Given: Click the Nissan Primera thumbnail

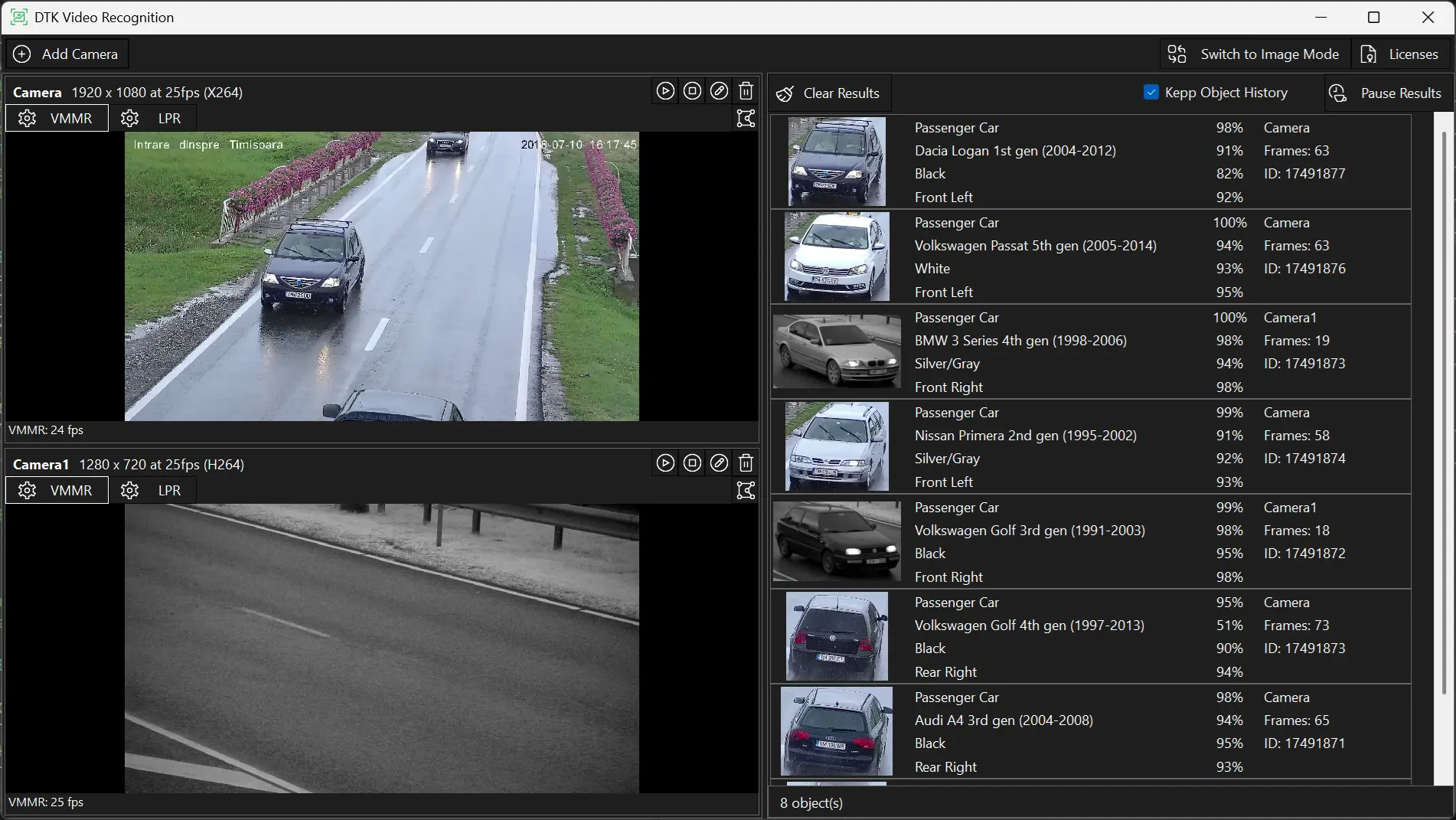Looking at the screenshot, I should click(x=837, y=446).
